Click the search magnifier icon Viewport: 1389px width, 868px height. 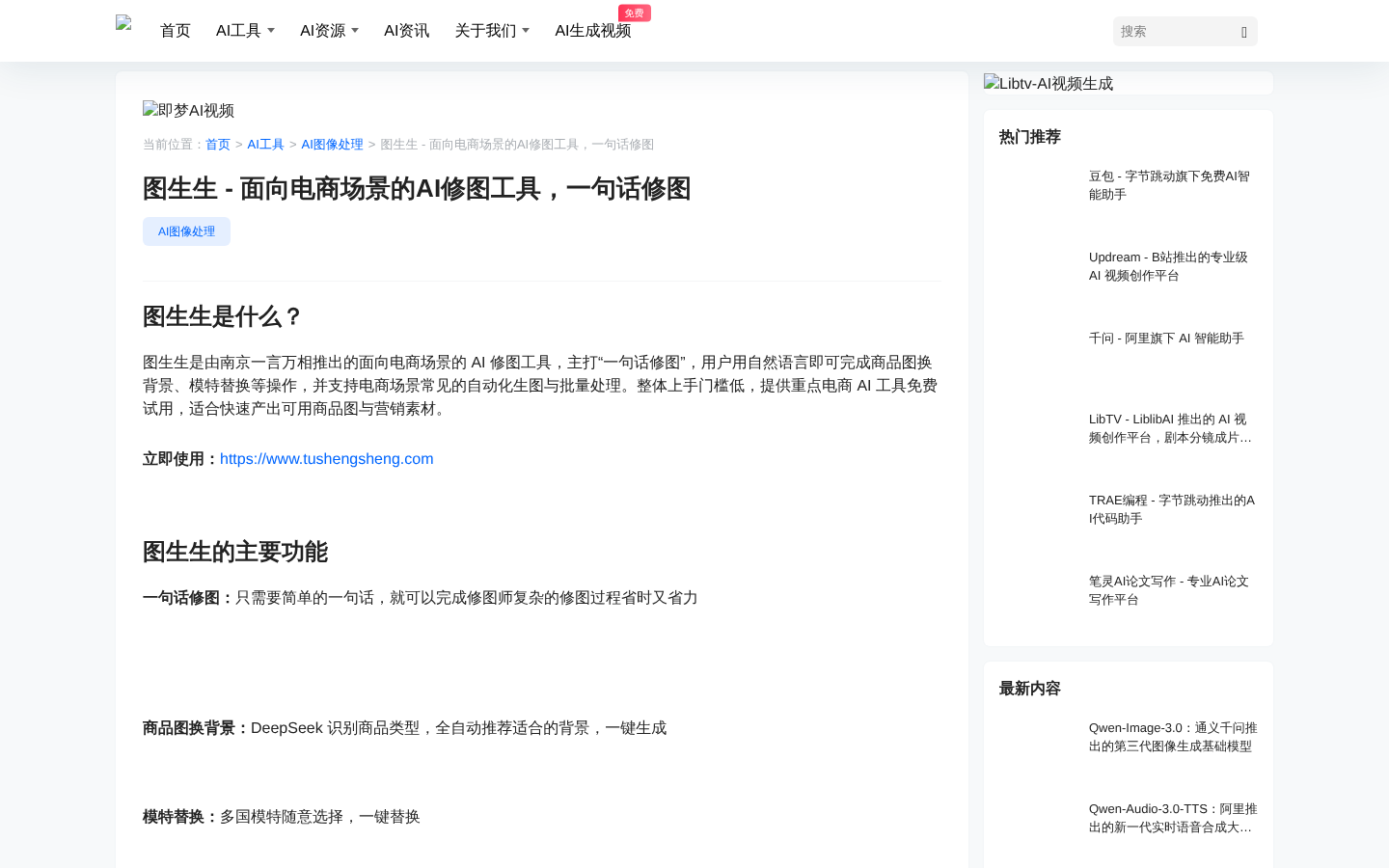1244,32
